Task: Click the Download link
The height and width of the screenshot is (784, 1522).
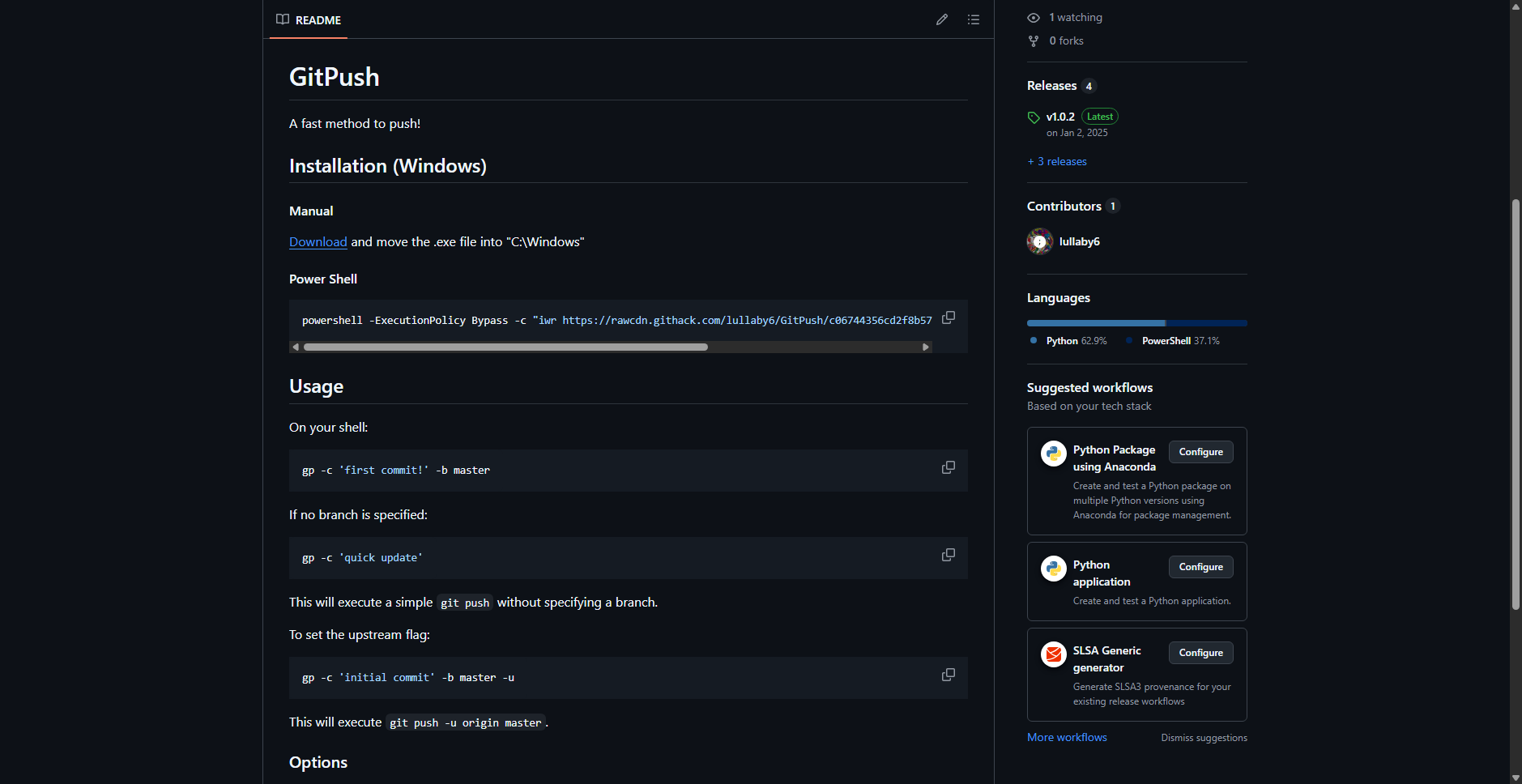Action: click(x=318, y=241)
